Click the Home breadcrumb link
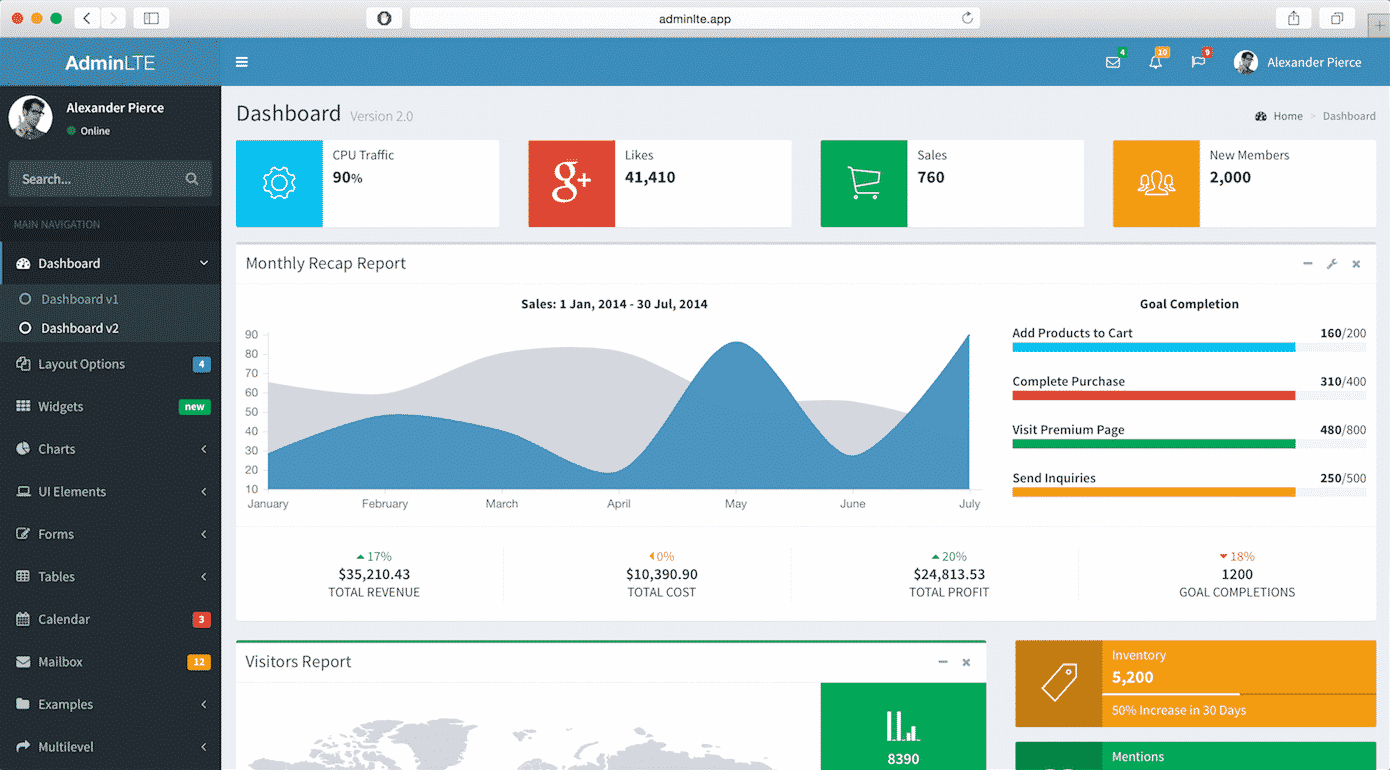The height and width of the screenshot is (770, 1390). pos(1288,116)
